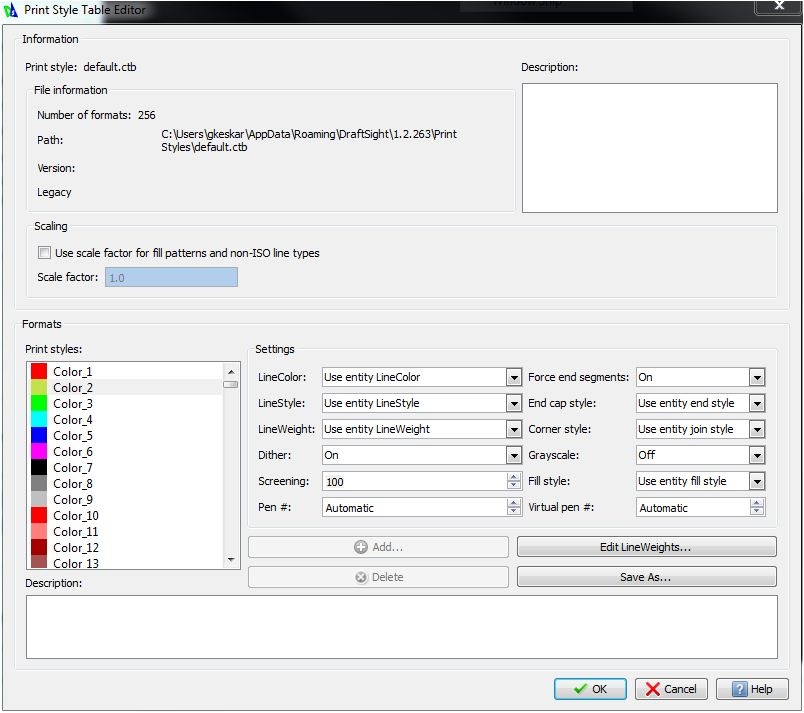
Task: Open the LineStyle dropdown
Action: [514, 403]
